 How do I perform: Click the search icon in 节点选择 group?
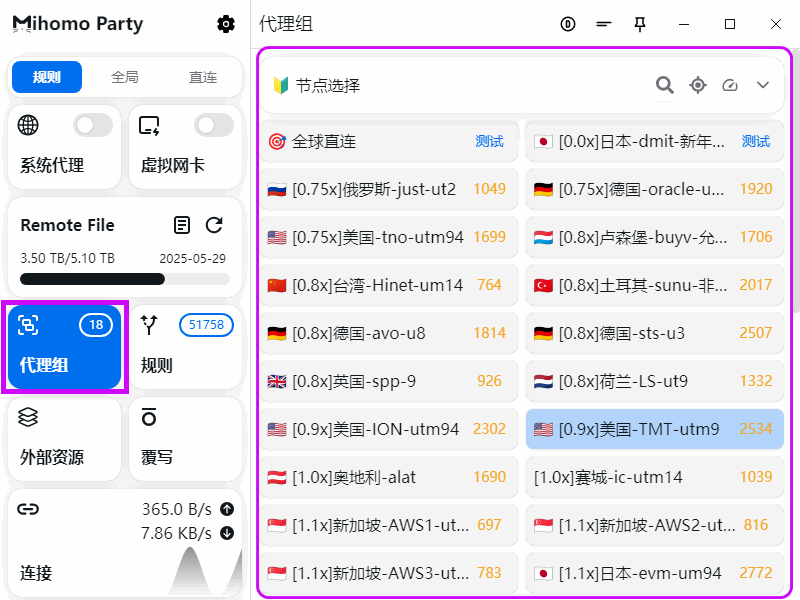[x=664, y=85]
